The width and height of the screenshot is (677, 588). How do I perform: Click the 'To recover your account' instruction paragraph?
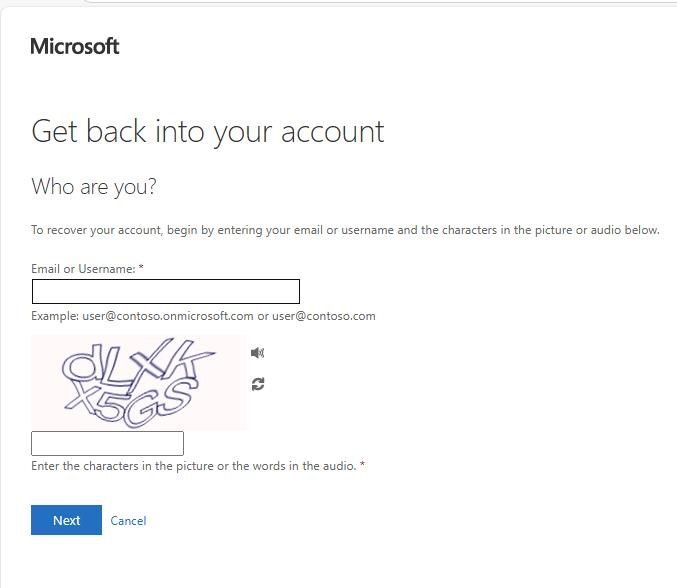345,230
